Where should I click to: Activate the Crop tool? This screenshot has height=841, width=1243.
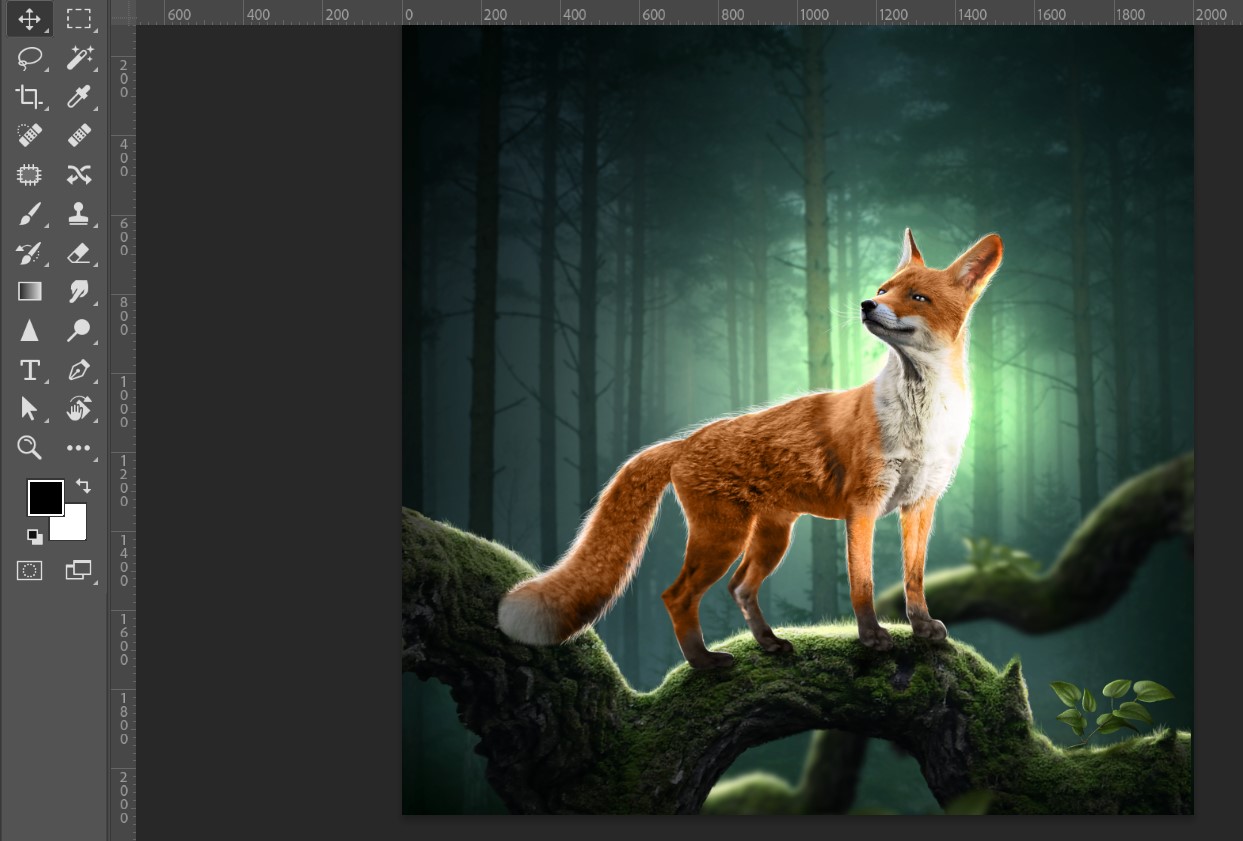(30, 97)
